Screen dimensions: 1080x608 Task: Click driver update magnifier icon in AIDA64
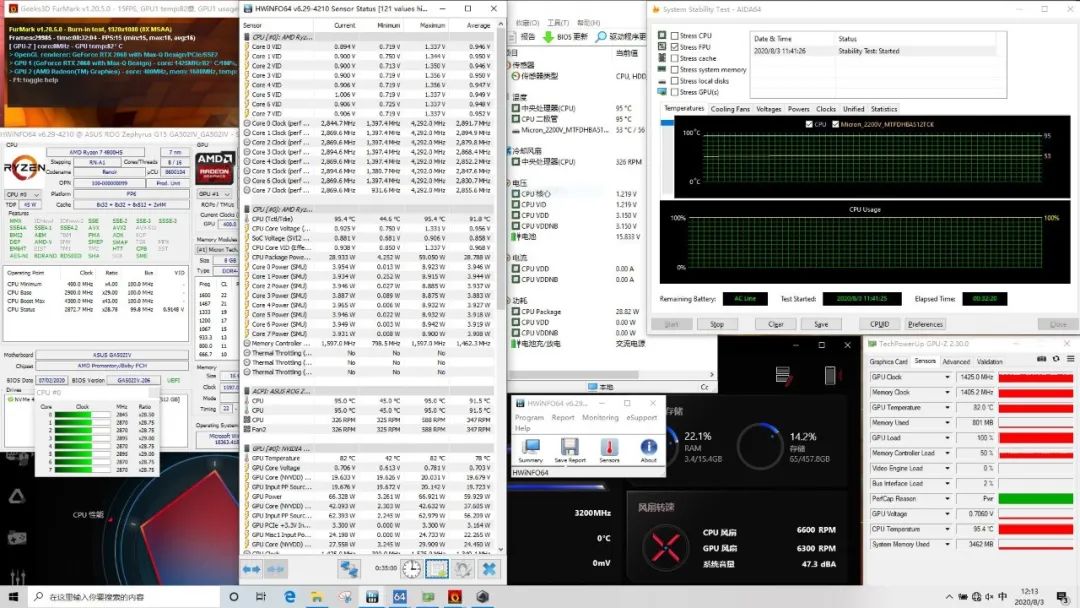coord(601,36)
